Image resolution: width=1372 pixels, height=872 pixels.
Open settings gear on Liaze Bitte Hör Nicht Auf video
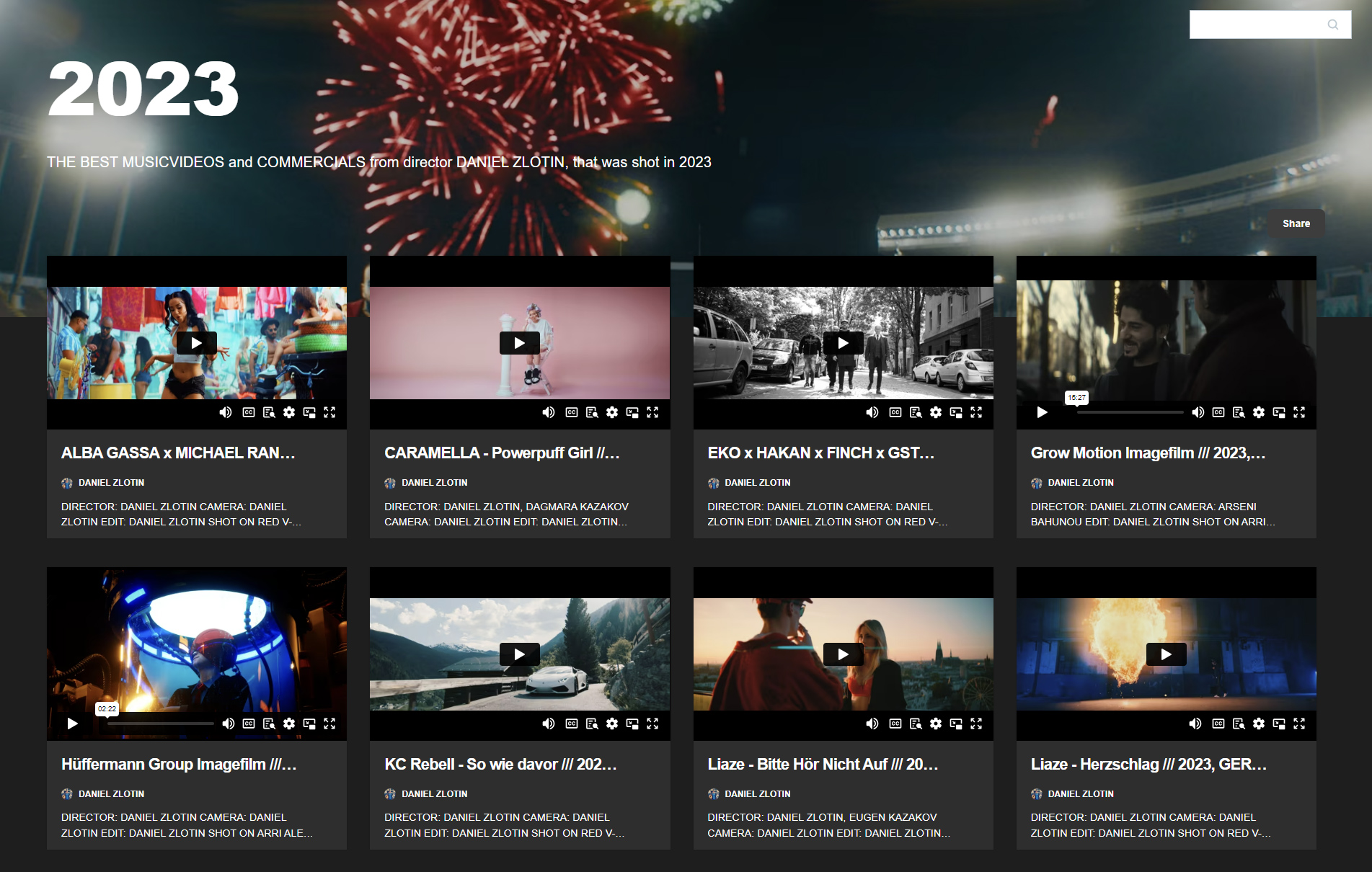point(936,724)
